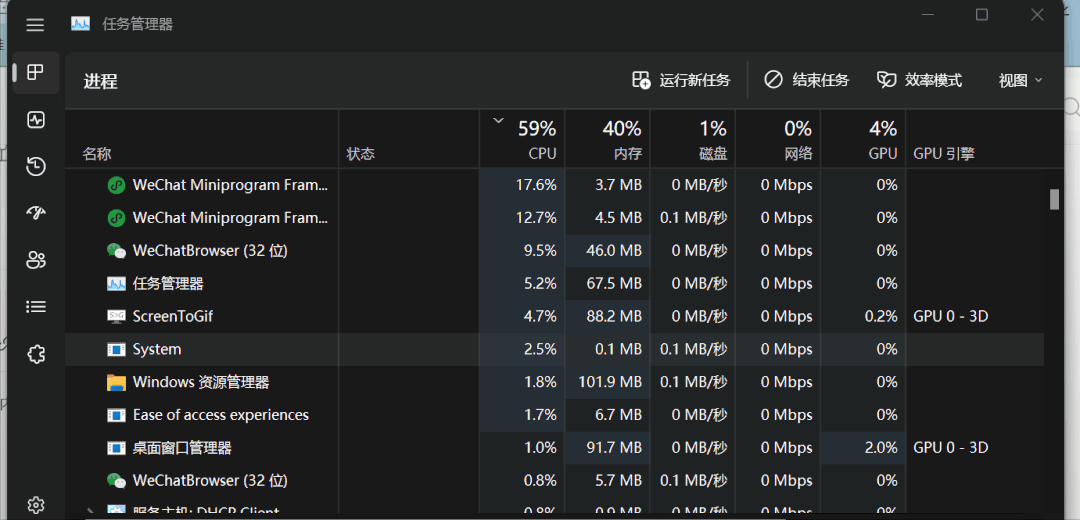Click the 任务管理器 process row icon
The height and width of the screenshot is (520, 1080).
116,283
